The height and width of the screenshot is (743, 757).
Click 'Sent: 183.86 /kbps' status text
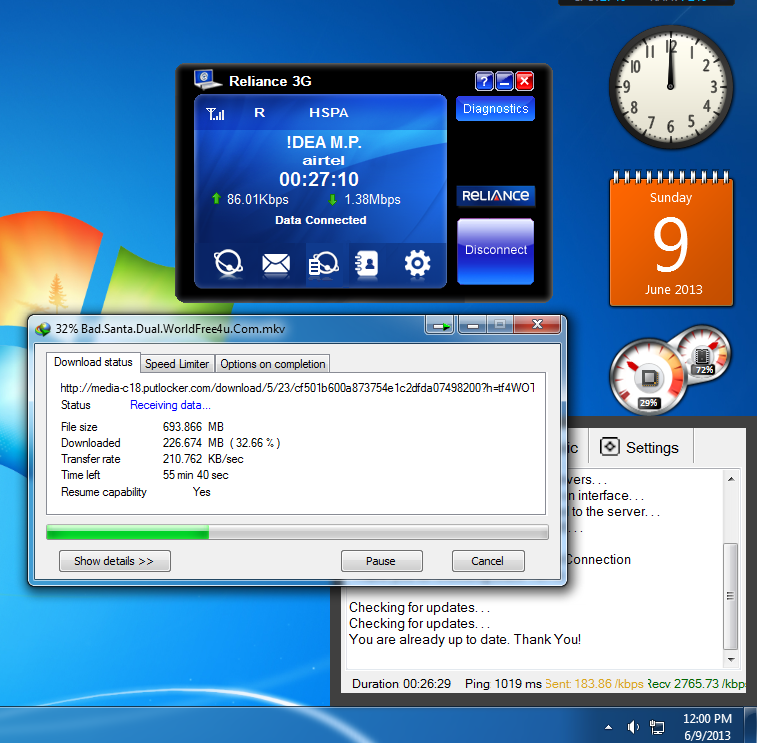[594, 684]
